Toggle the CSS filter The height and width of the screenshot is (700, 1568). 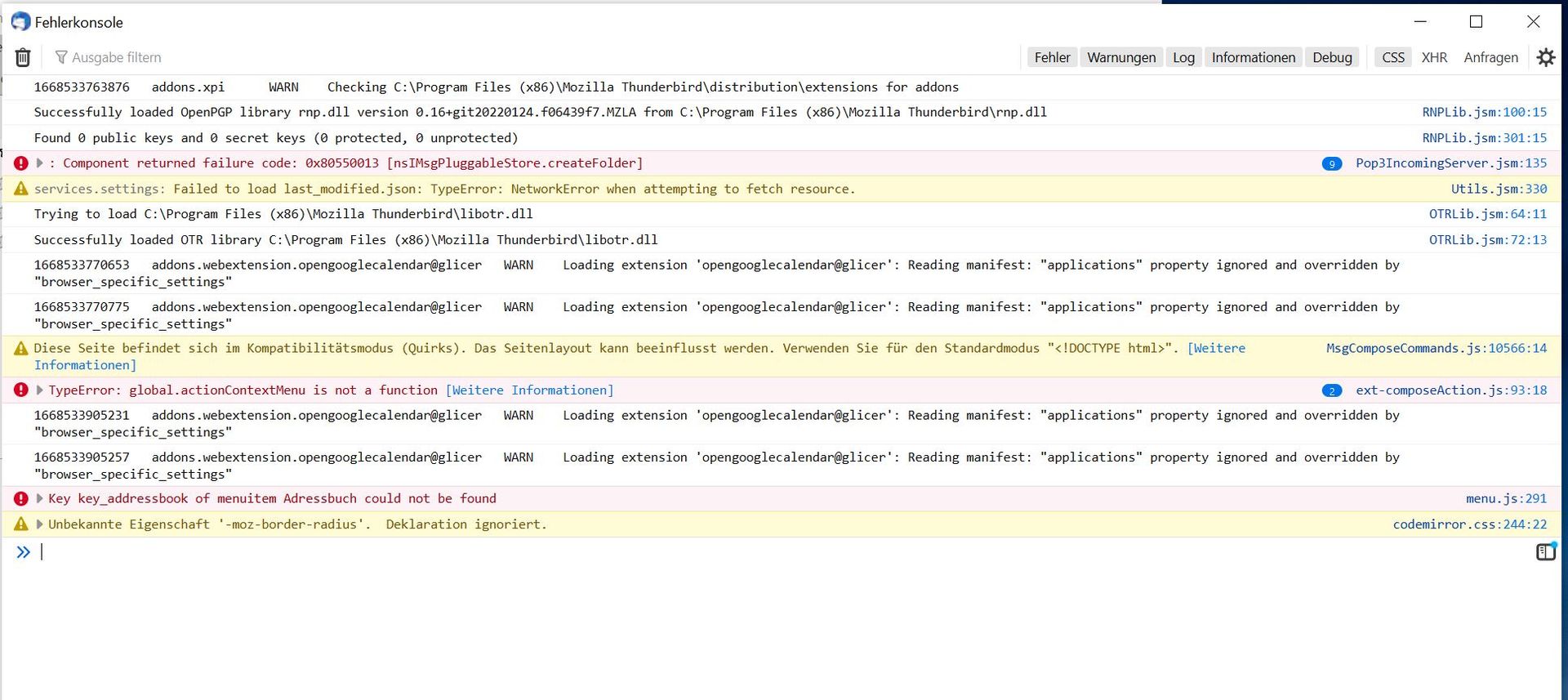[1392, 57]
